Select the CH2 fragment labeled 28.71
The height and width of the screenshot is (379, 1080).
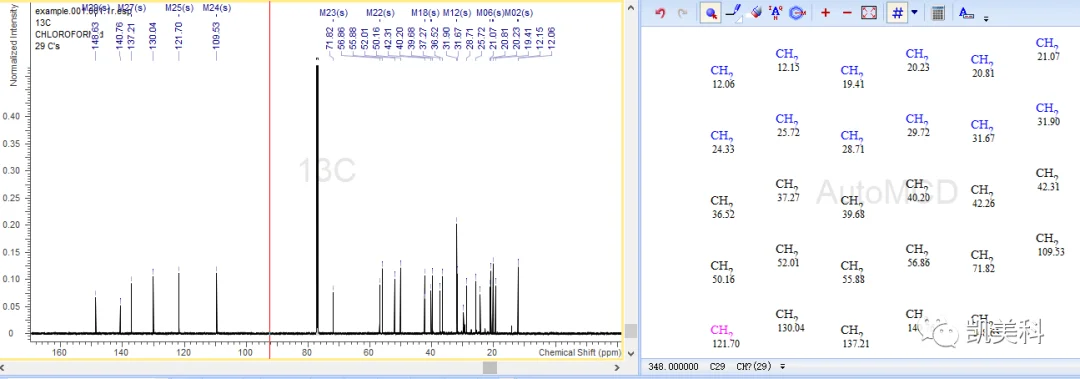852,142
